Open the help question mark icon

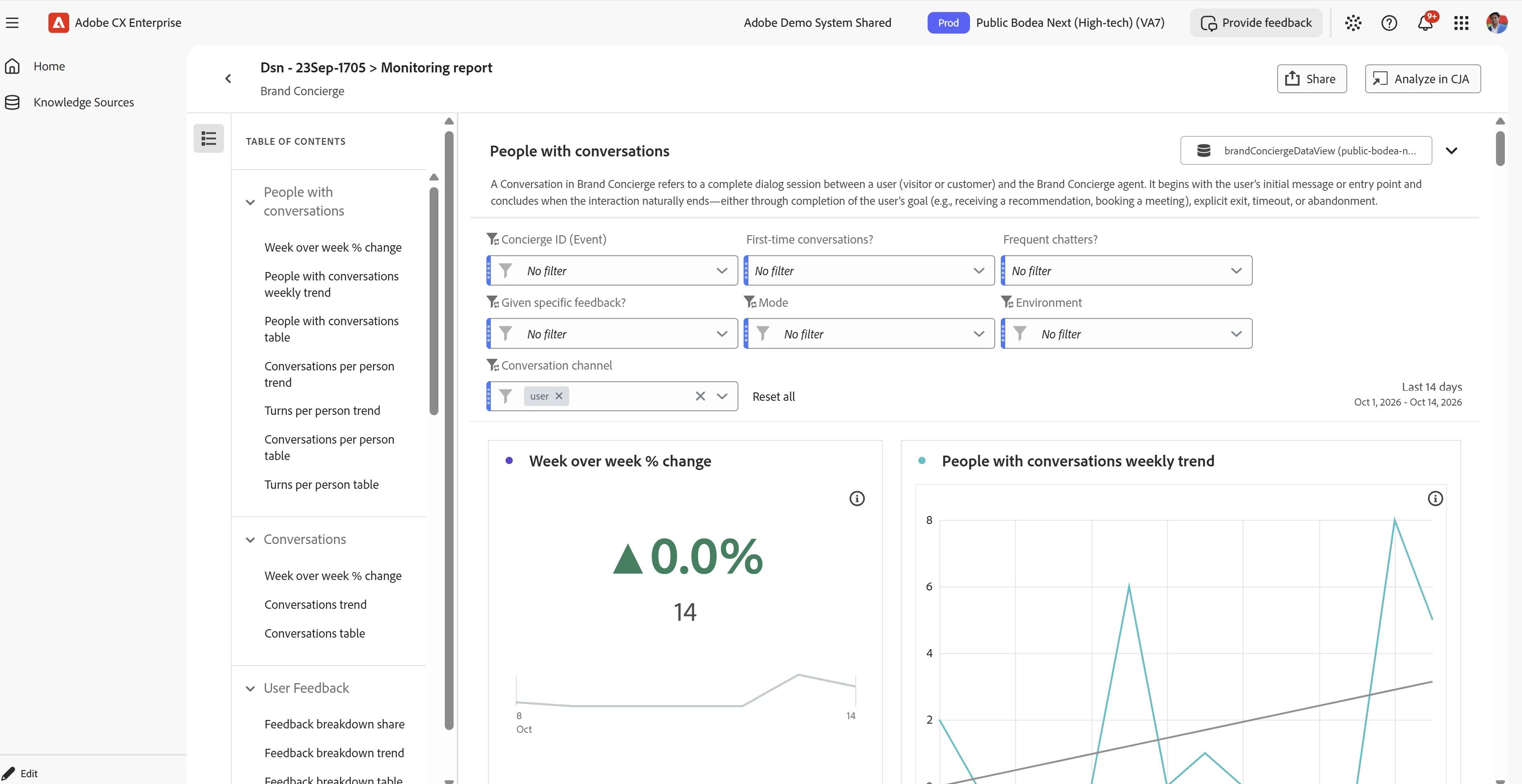[1389, 22]
